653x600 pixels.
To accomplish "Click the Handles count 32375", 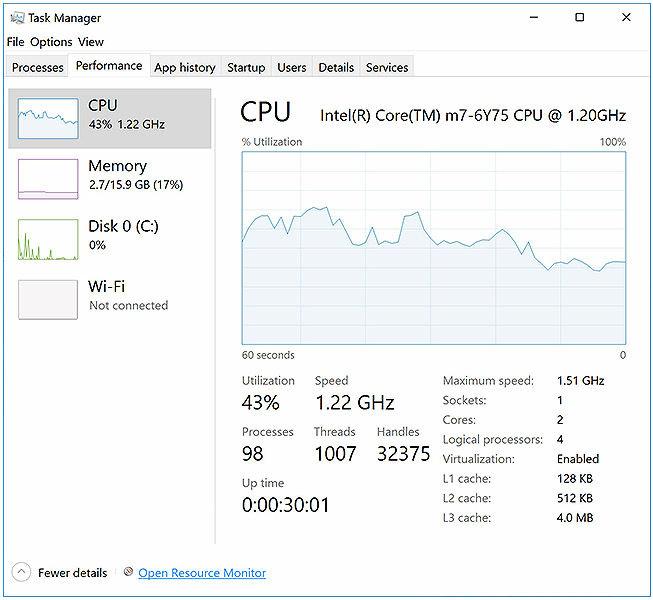I will [x=403, y=453].
